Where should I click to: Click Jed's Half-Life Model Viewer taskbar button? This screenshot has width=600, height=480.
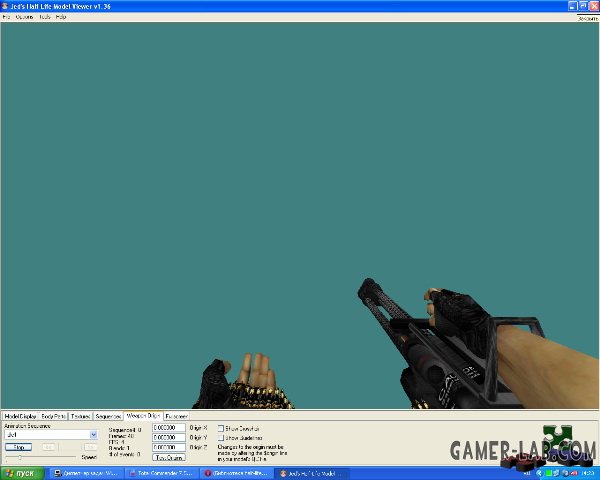pos(311,473)
